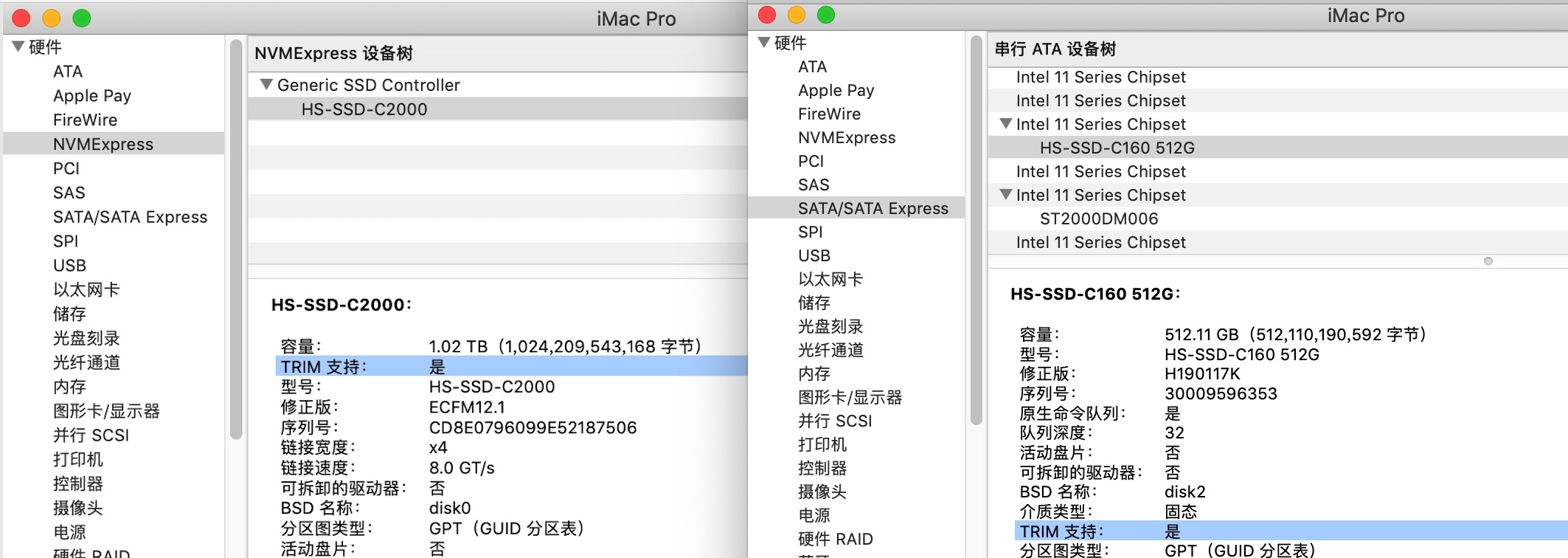This screenshot has height=558, width=1568.
Task: Select USB in right window sidebar
Action: point(814,255)
